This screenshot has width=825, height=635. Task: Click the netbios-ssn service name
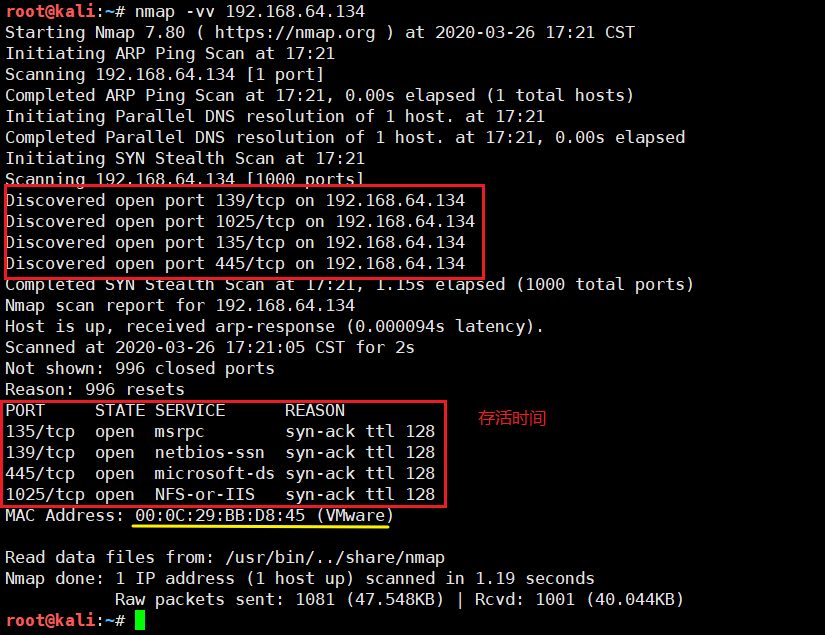click(x=209, y=453)
